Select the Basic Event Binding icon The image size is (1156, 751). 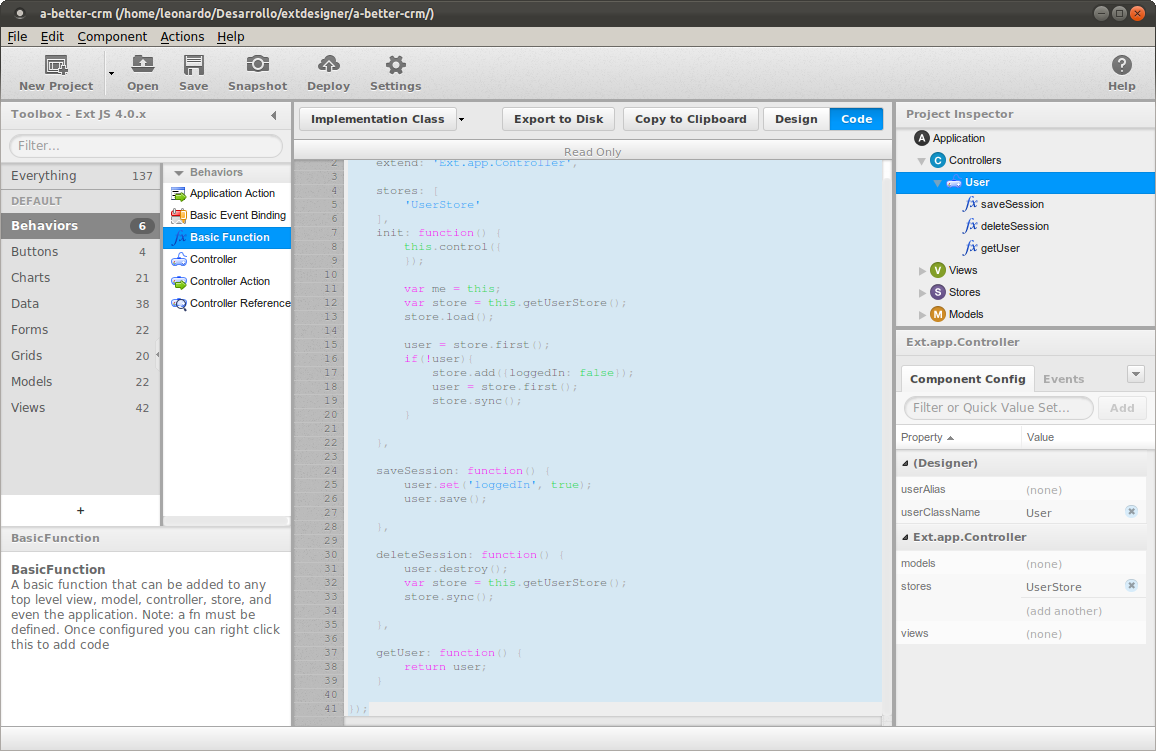(178, 215)
